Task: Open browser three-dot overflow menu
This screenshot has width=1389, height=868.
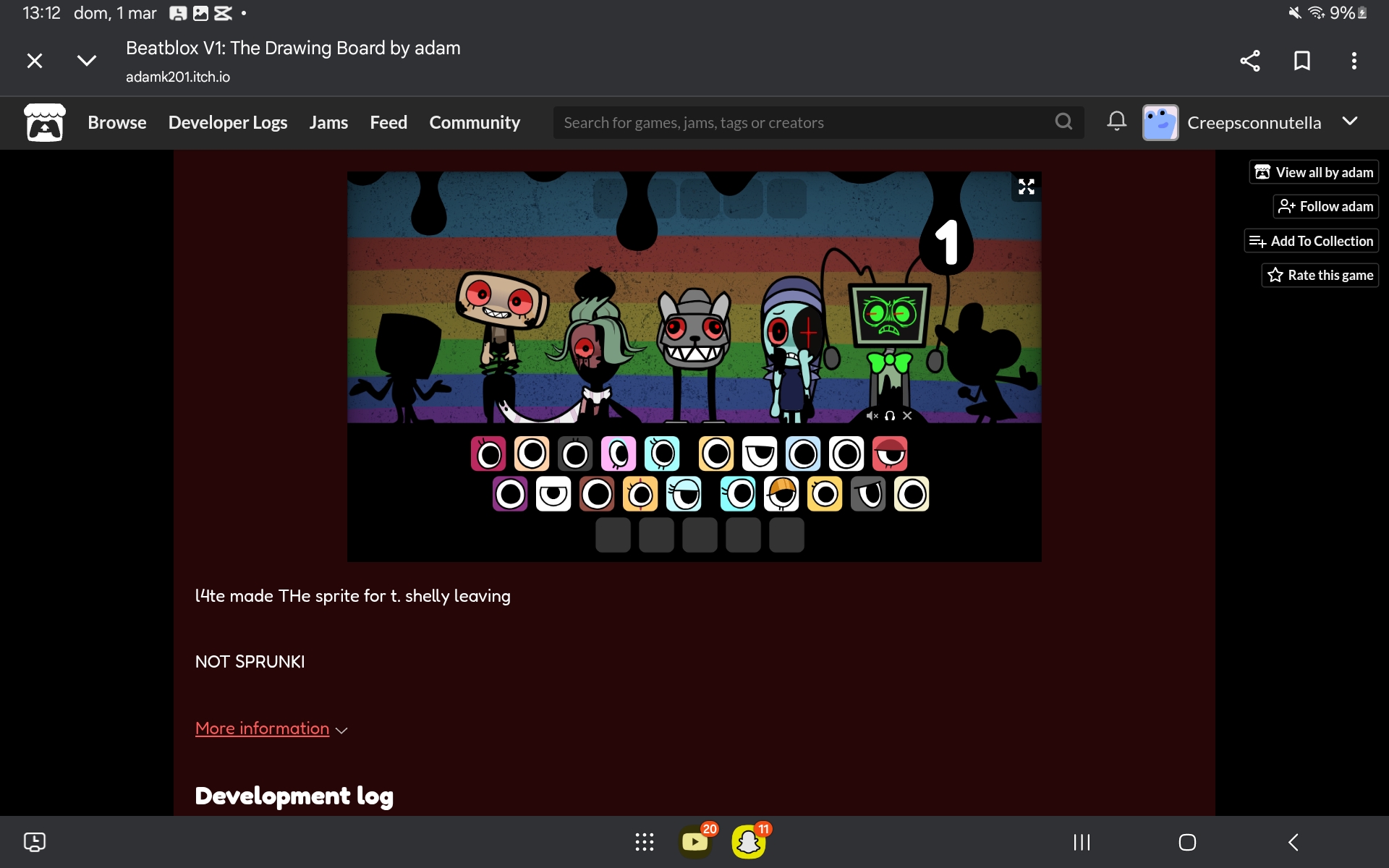Action: (1354, 61)
